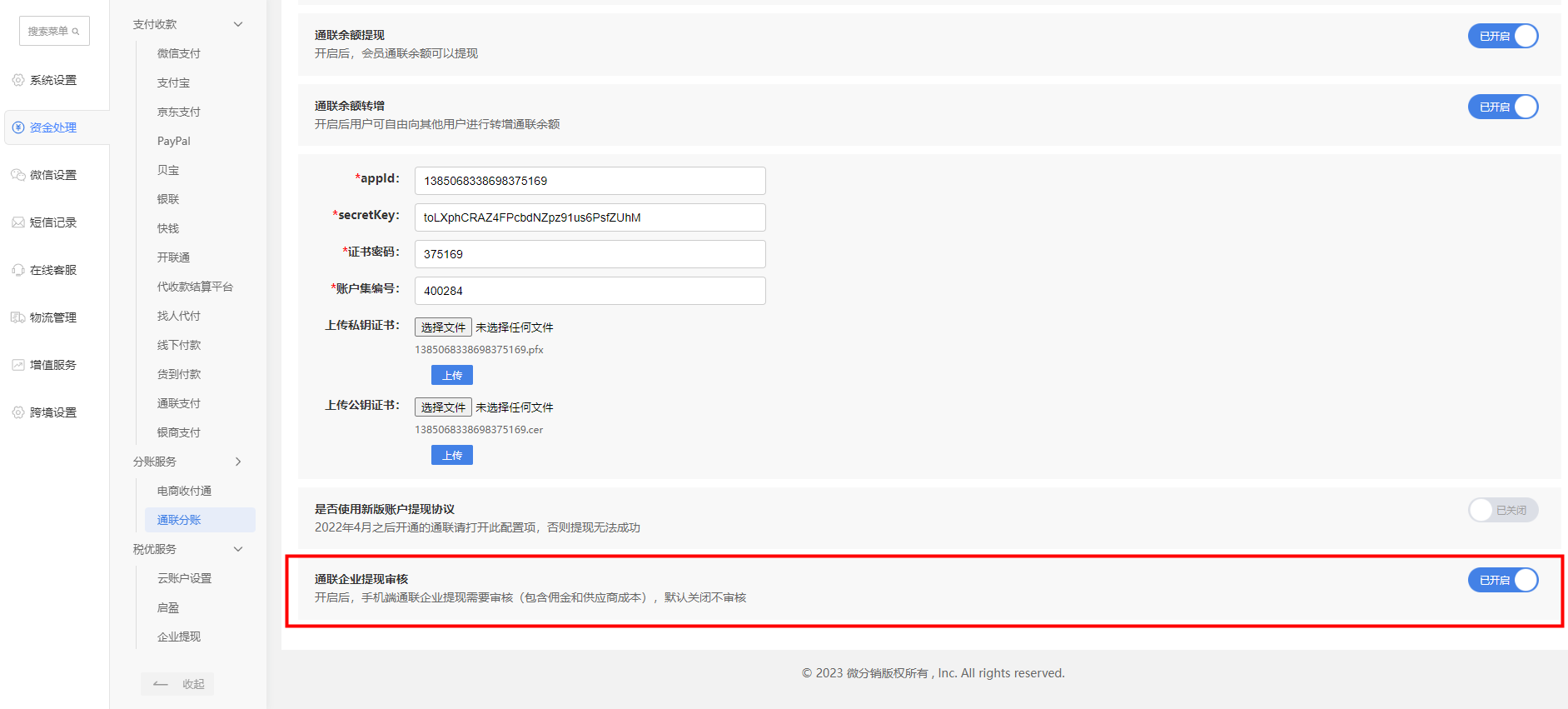Click the 物流管理 truck icon
Image resolution: width=1568 pixels, height=709 pixels.
point(18,317)
